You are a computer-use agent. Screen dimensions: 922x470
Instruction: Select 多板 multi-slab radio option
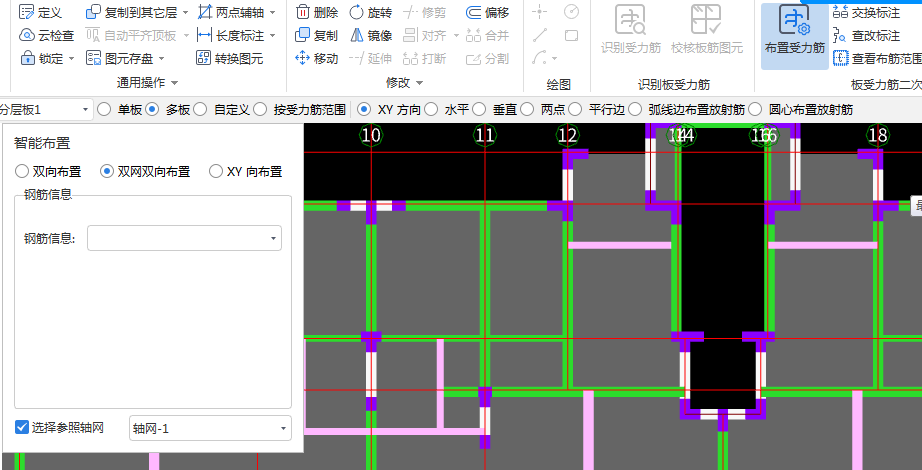tap(152, 109)
